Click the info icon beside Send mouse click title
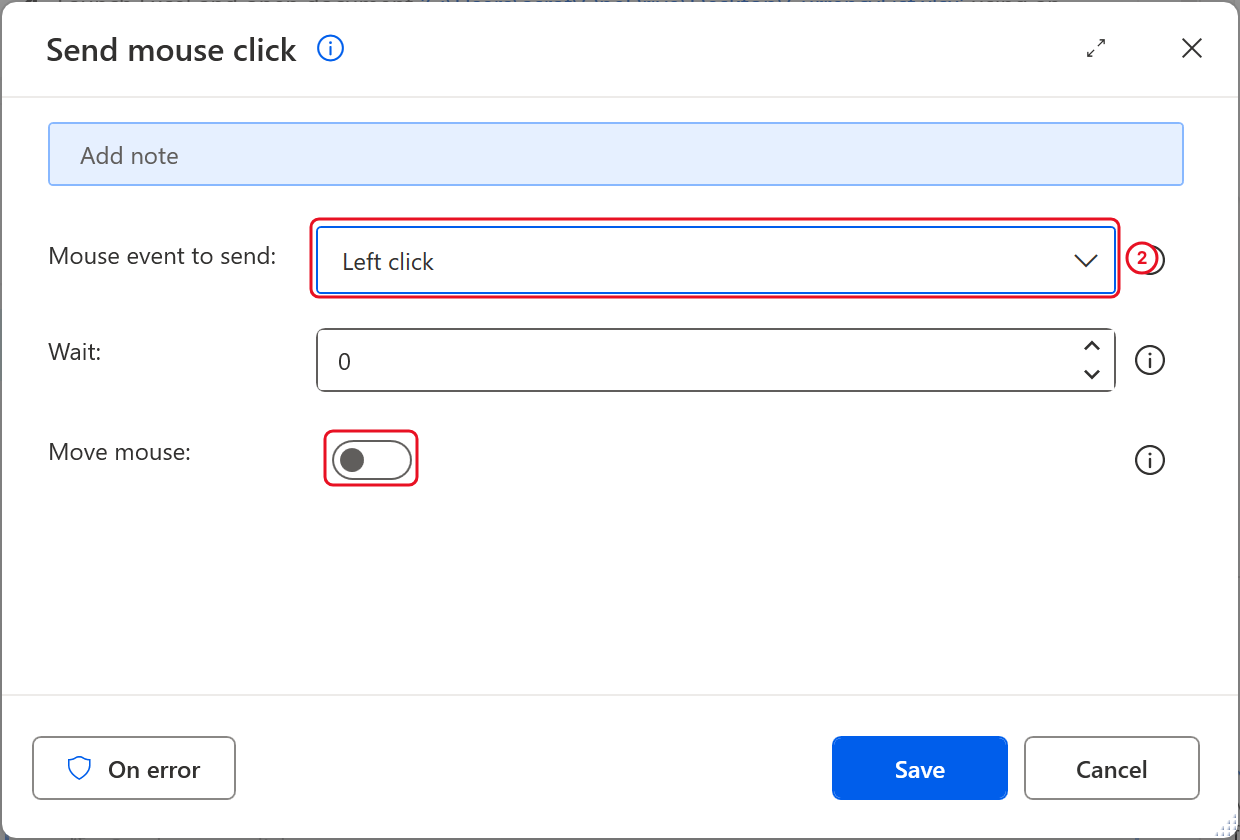Image resolution: width=1240 pixels, height=840 pixels. 330,48
